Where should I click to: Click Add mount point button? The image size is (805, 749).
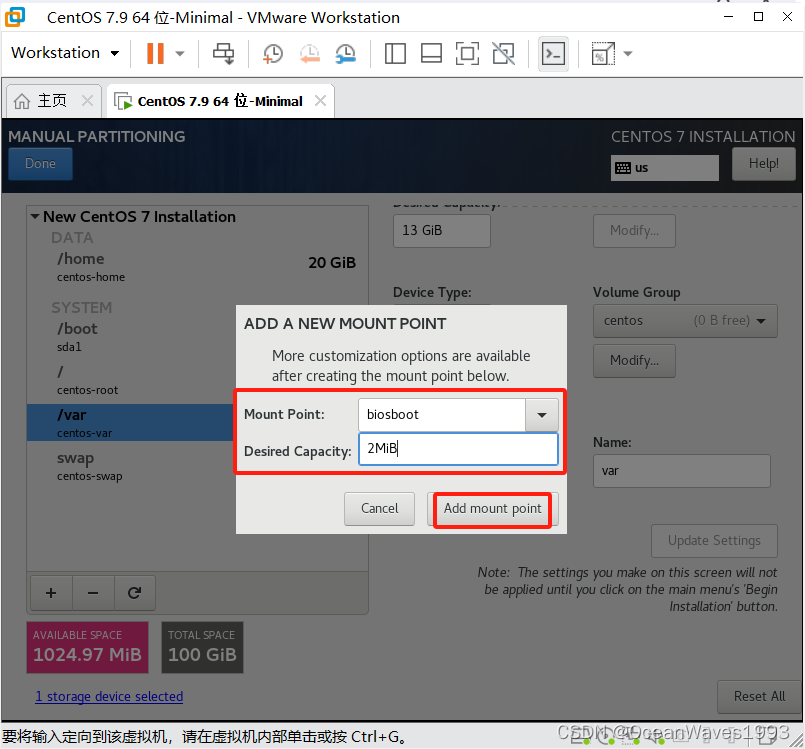click(x=492, y=509)
